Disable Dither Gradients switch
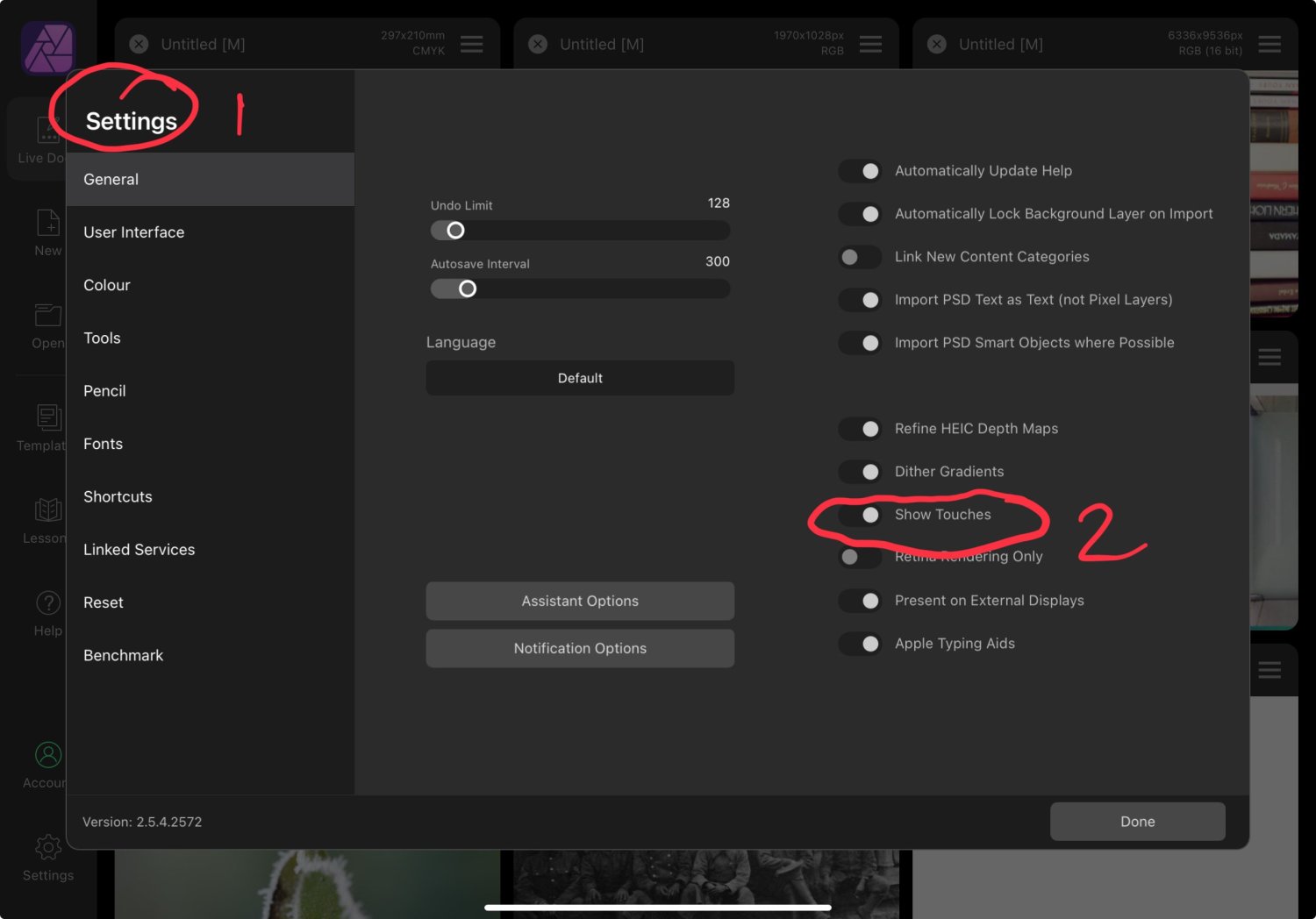 [860, 472]
